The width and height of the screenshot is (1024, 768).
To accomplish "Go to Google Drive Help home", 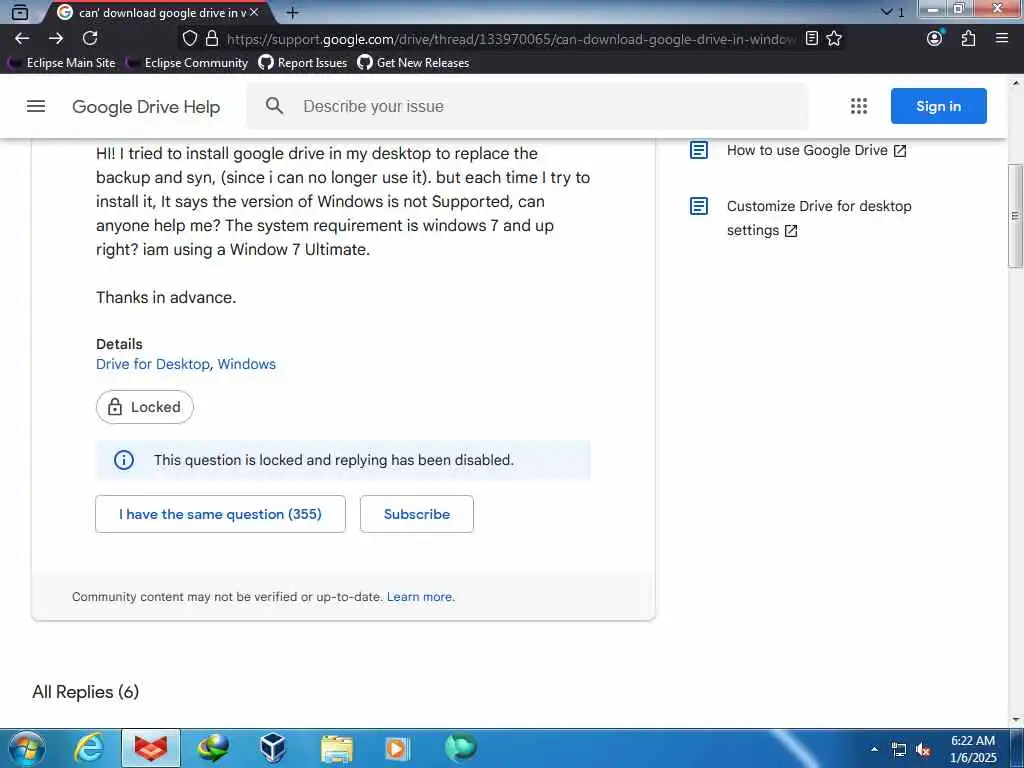I will point(146,107).
